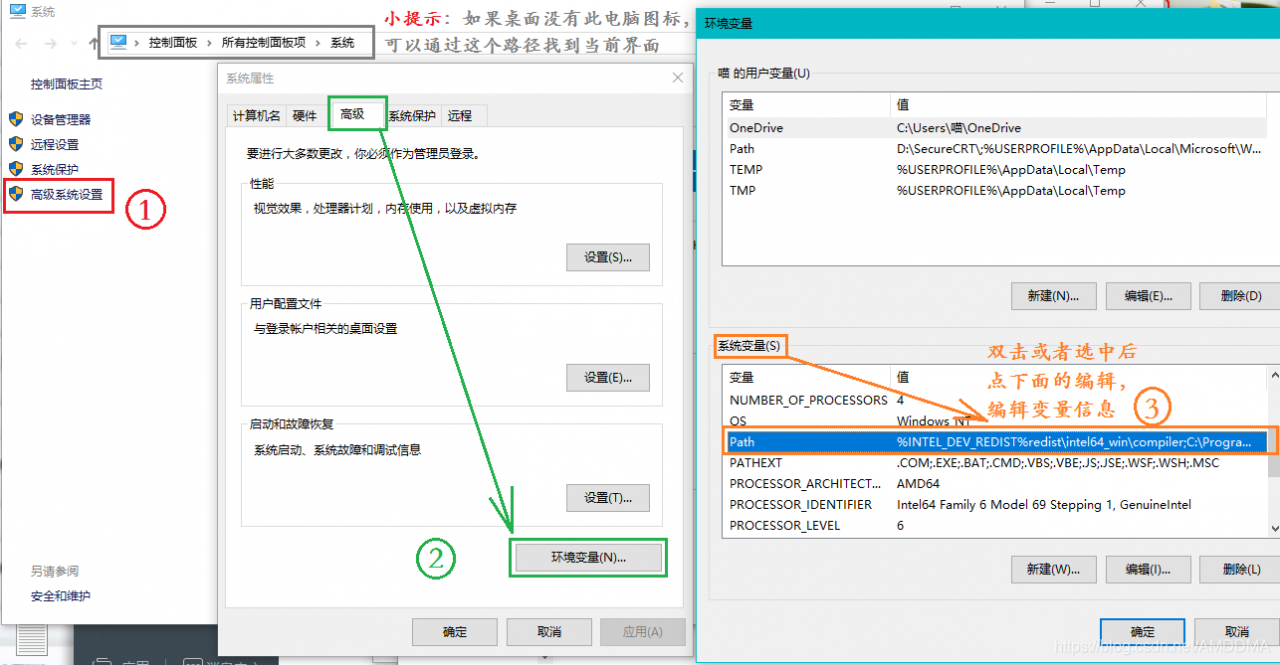Screen dimensions: 1280x665
Task: Click system variables list scroll down arrow
Action: pyautogui.click(x=1274, y=527)
